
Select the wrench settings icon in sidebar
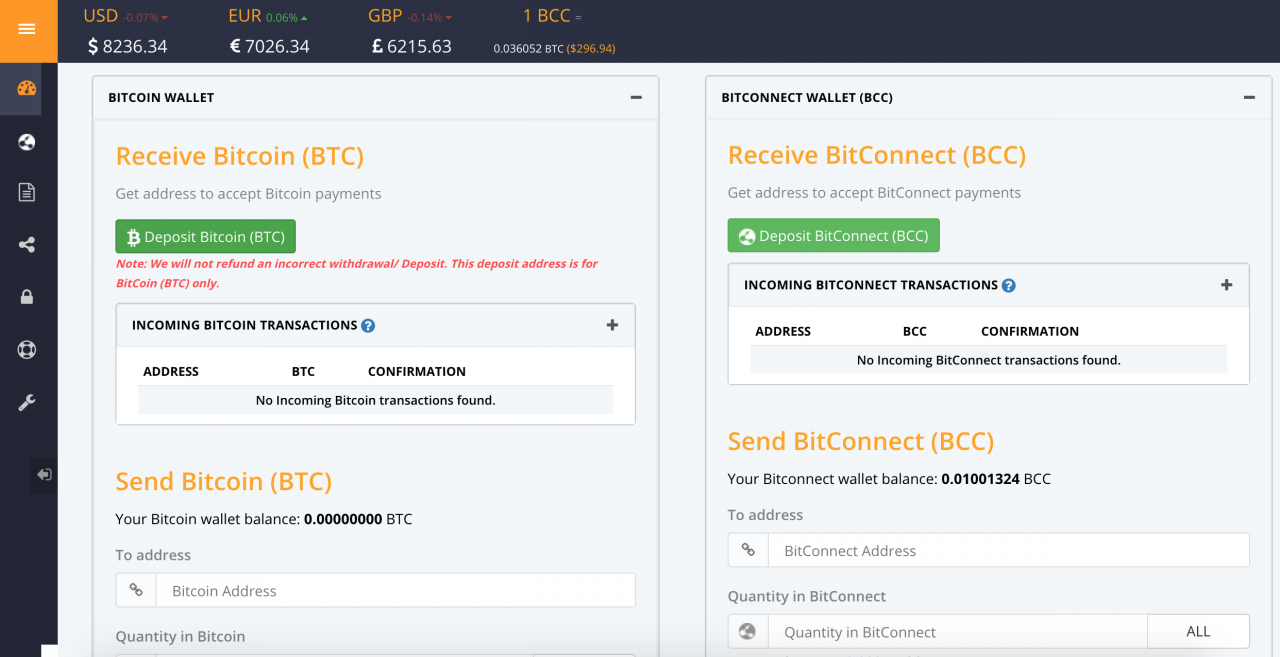click(x=27, y=402)
